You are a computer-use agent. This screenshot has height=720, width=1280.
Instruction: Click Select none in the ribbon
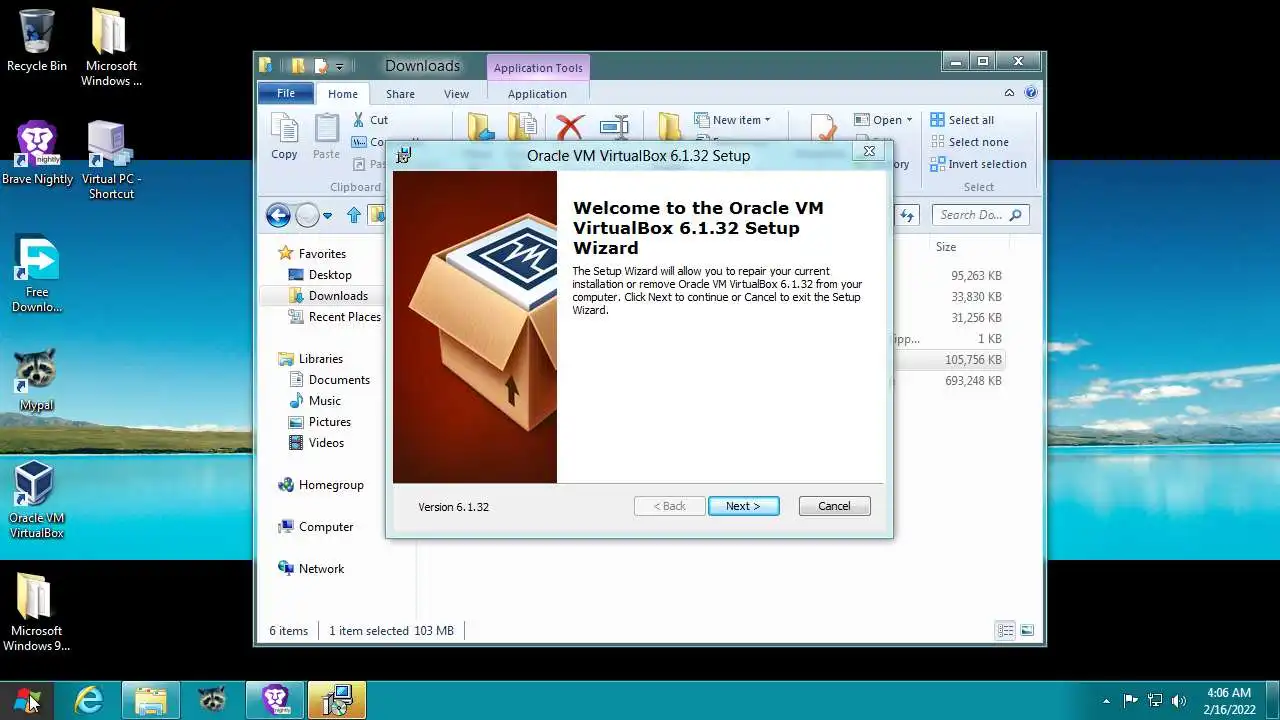(x=969, y=142)
